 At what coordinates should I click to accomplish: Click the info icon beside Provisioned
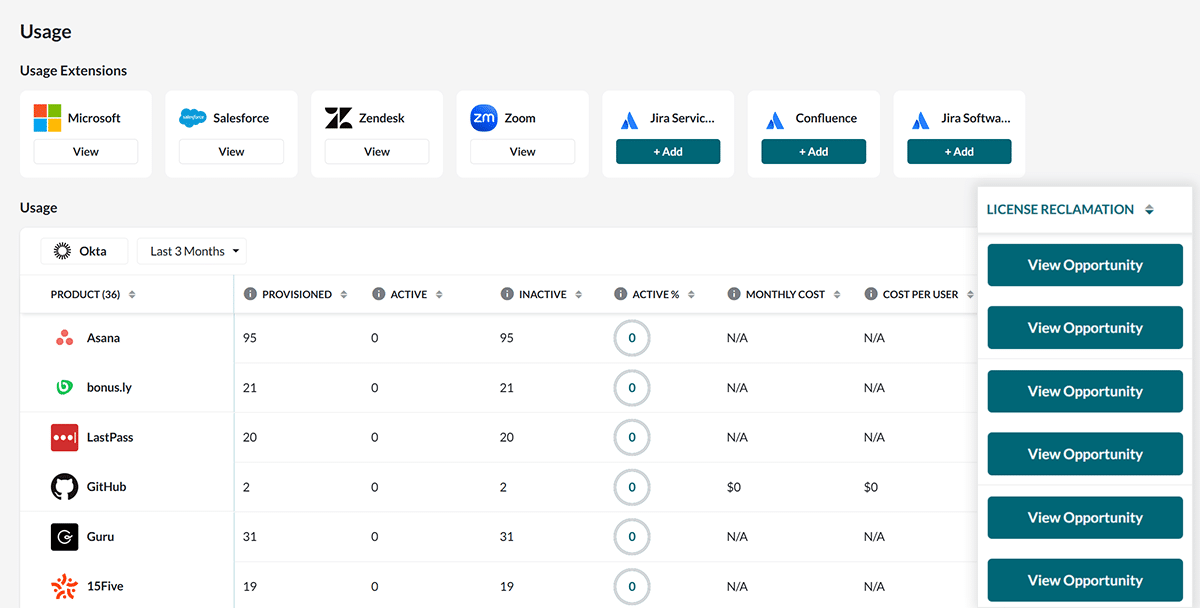(251, 294)
